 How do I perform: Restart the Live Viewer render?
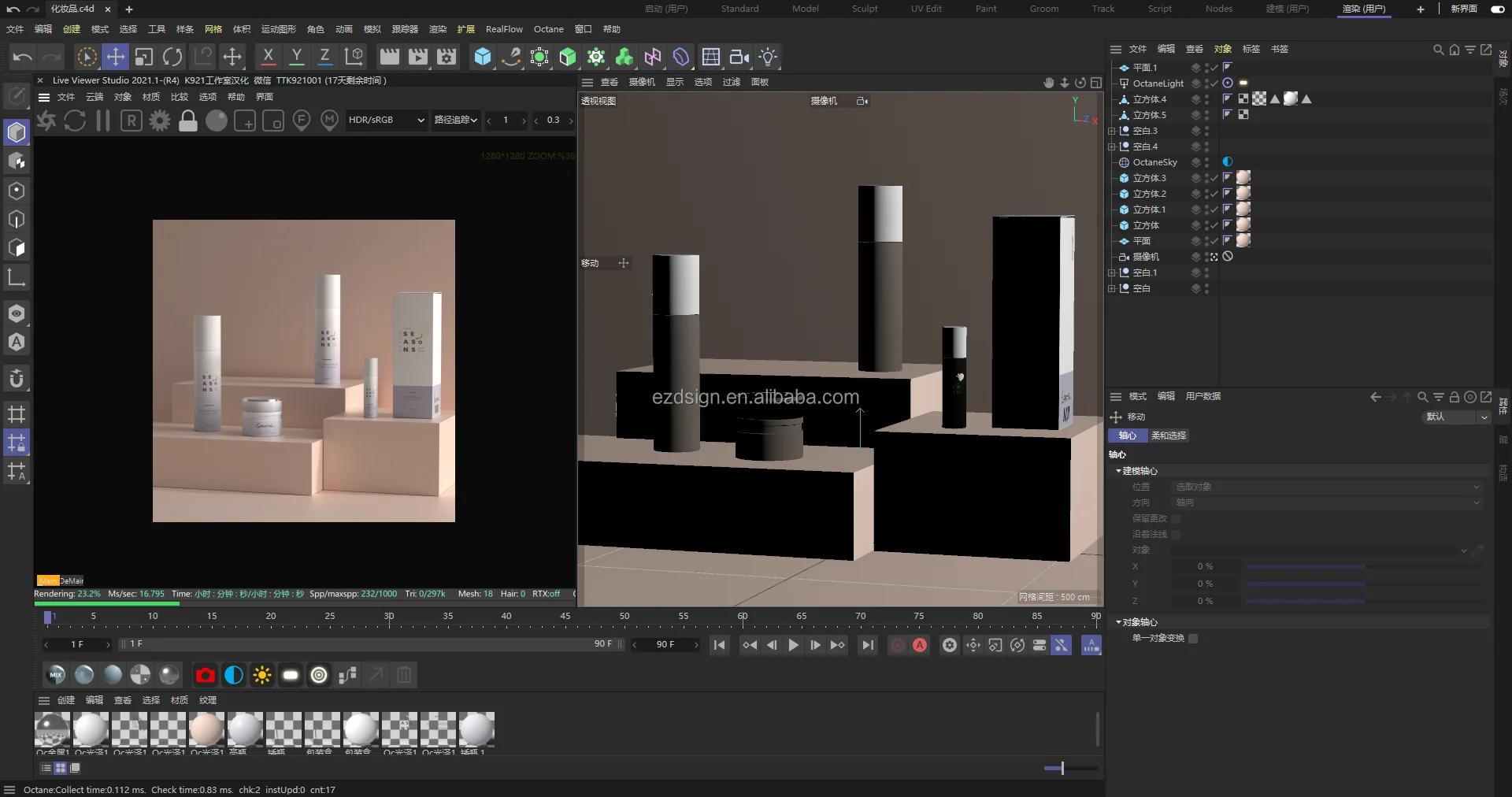click(75, 120)
